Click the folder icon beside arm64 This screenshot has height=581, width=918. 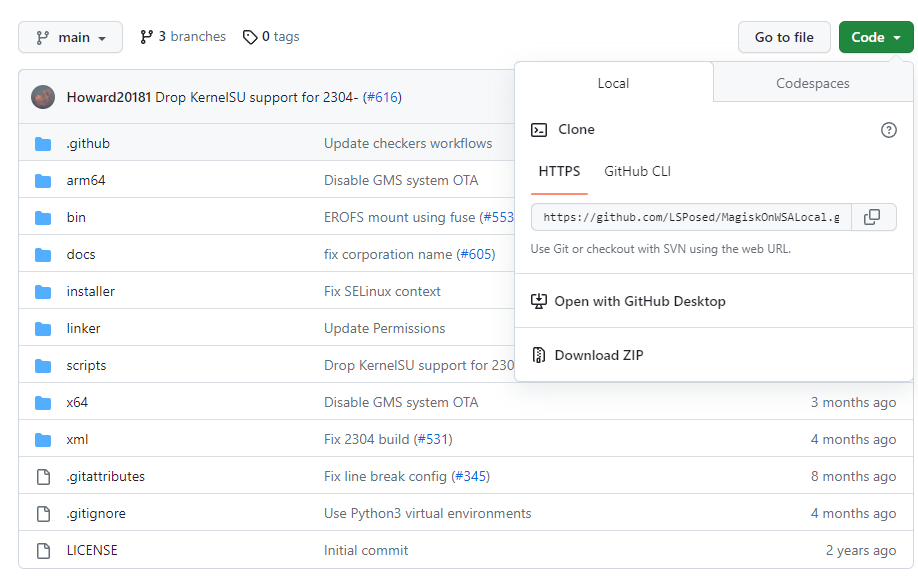(43, 180)
